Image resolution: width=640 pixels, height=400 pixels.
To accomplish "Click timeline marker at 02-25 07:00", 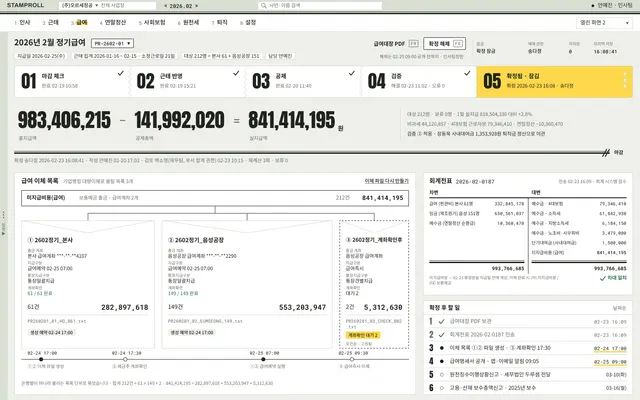I will 263,359.
